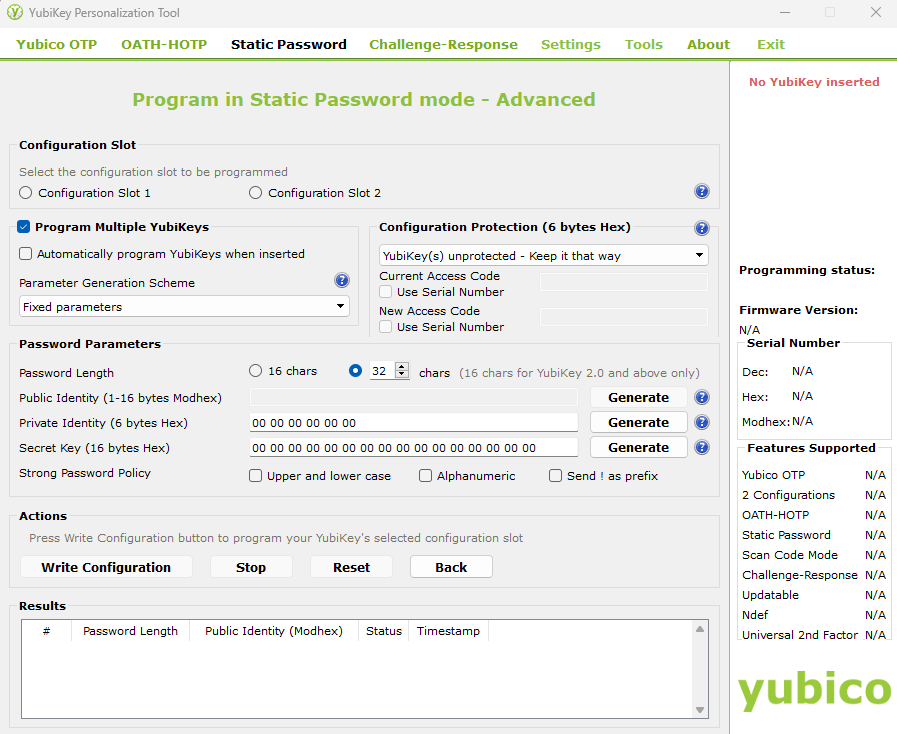Click the Back button

pyautogui.click(x=451, y=567)
